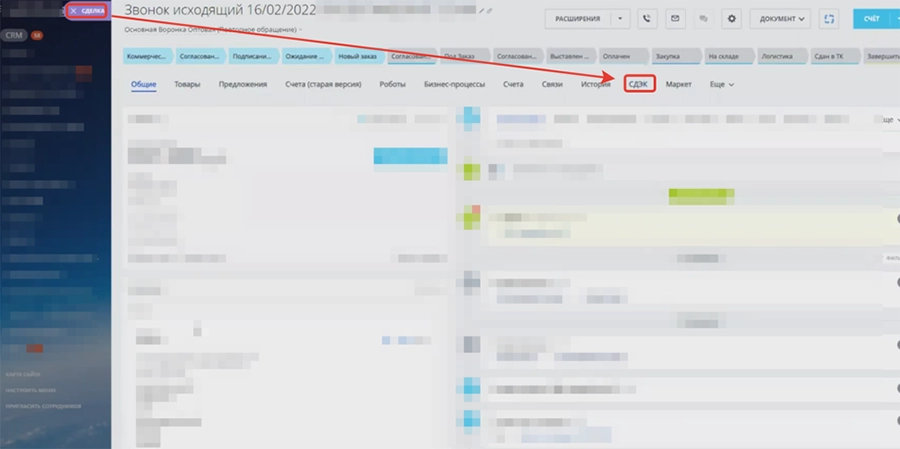Set deal stage to Оплачен

coord(624,56)
